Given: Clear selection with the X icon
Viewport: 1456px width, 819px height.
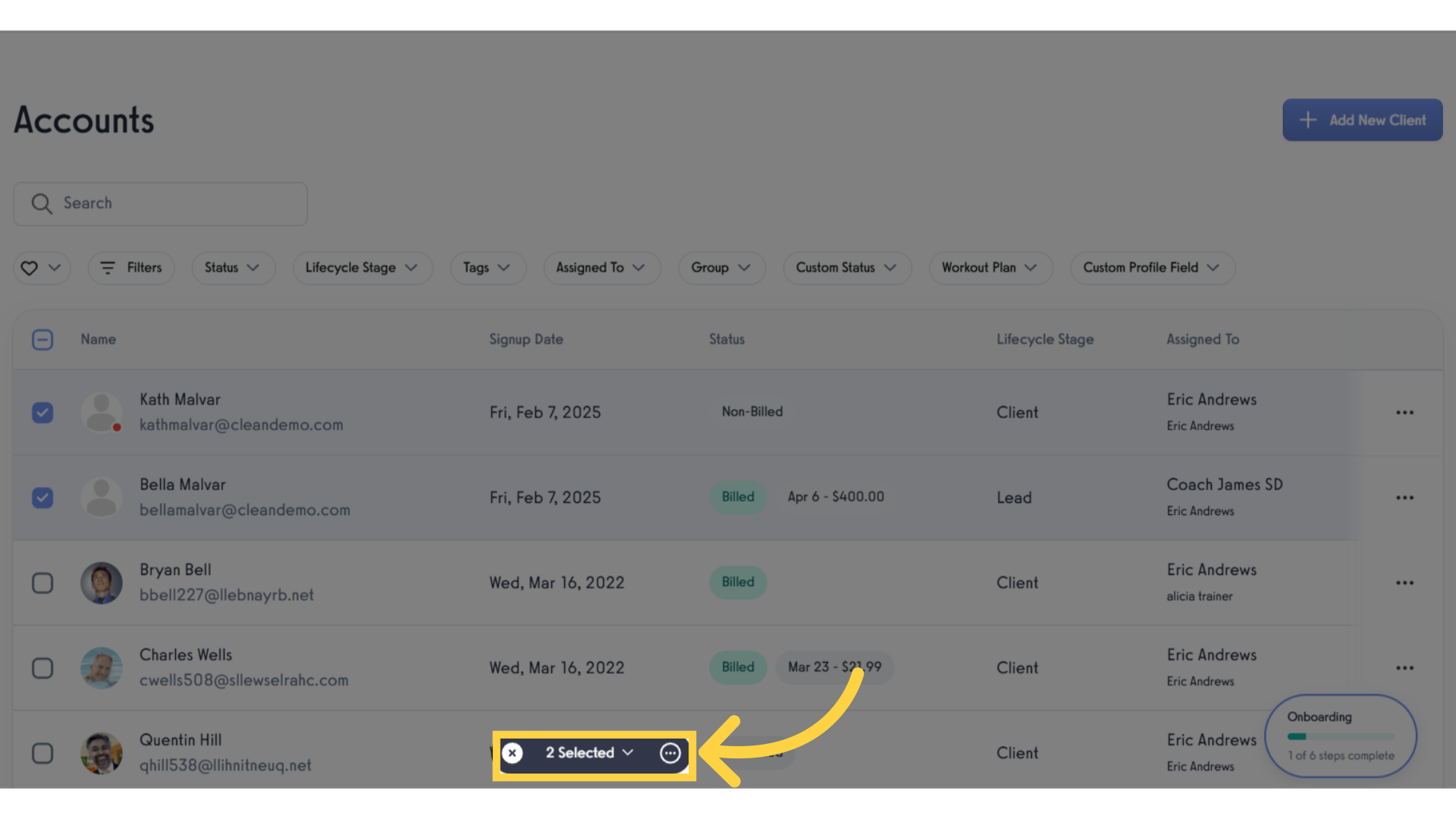Looking at the screenshot, I should pyautogui.click(x=513, y=753).
